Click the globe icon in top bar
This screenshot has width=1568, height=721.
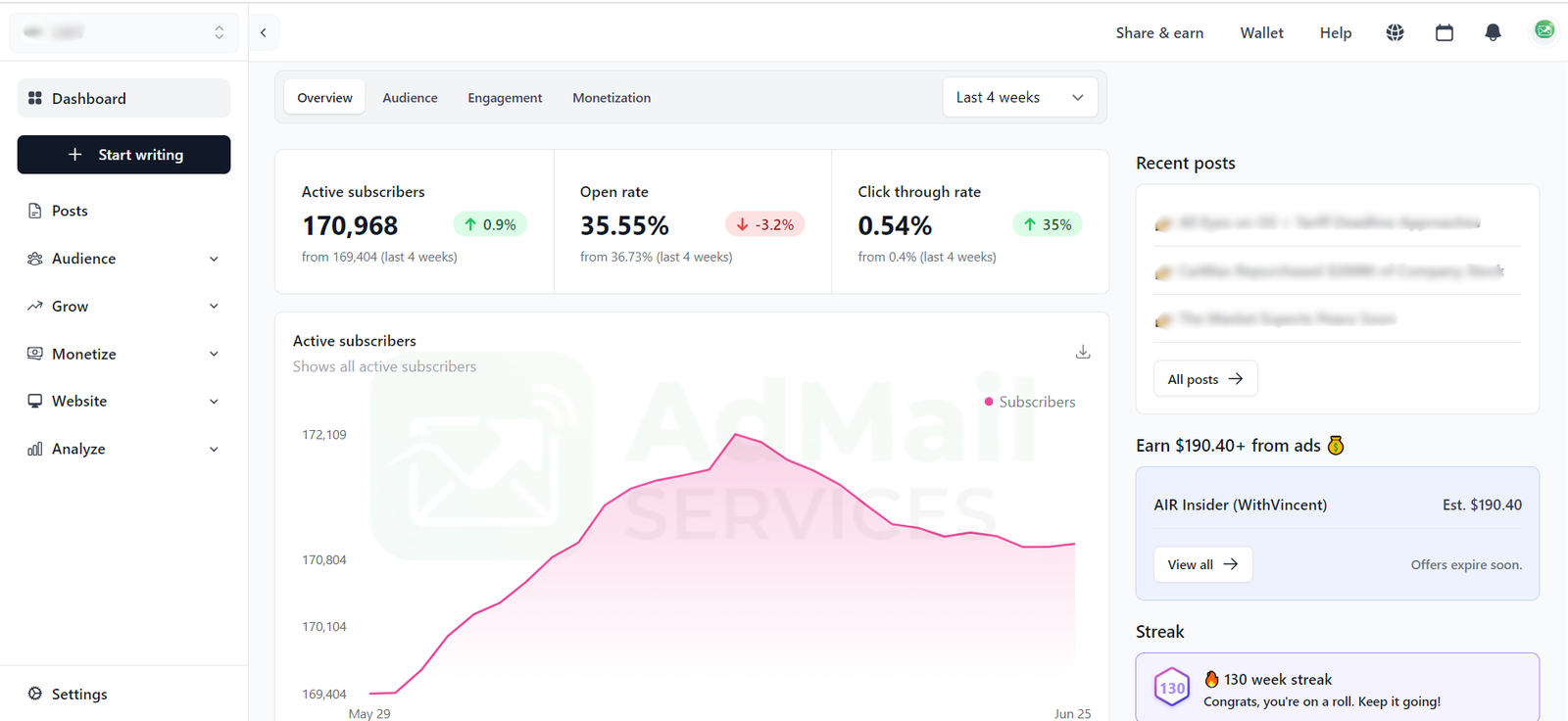point(1395,32)
